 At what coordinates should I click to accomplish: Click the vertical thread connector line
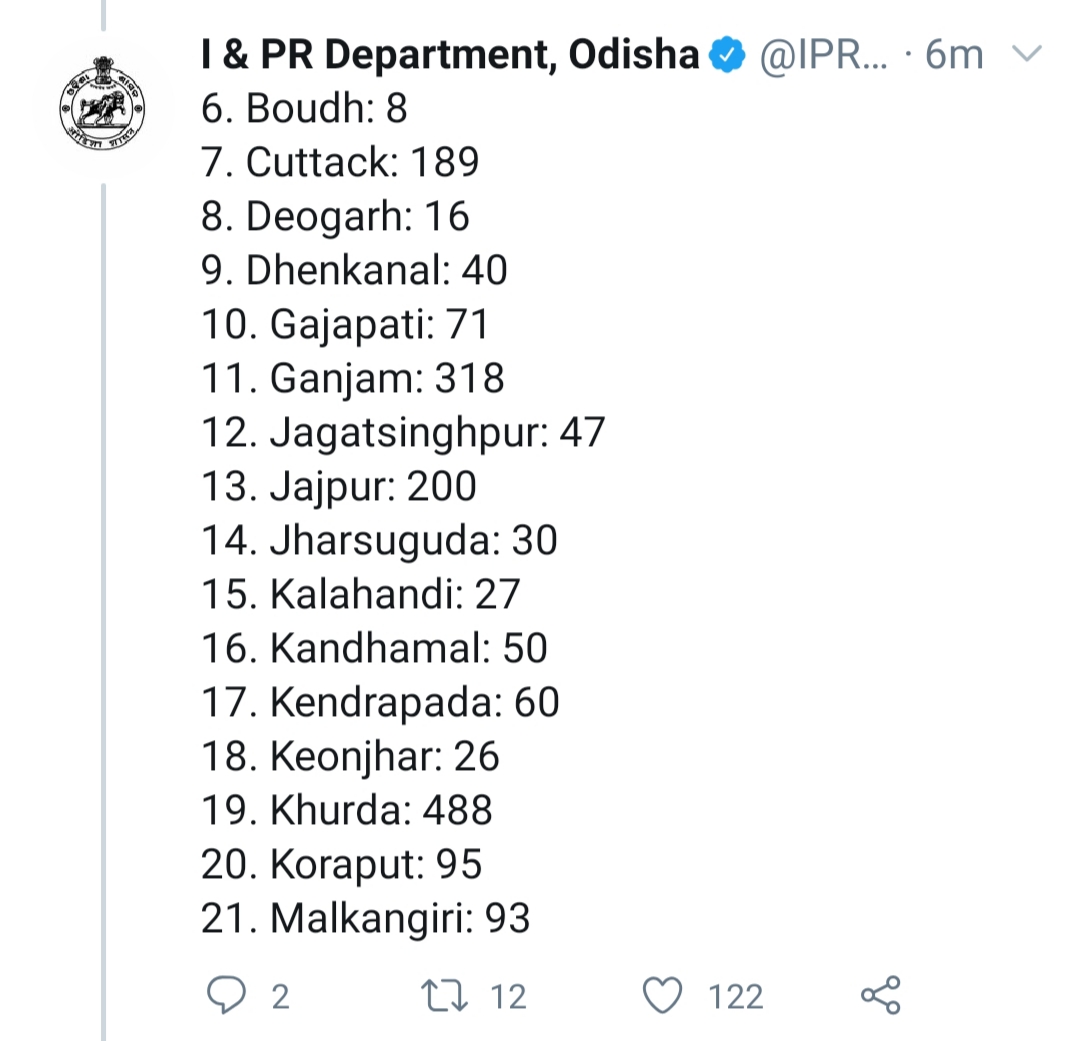103,600
